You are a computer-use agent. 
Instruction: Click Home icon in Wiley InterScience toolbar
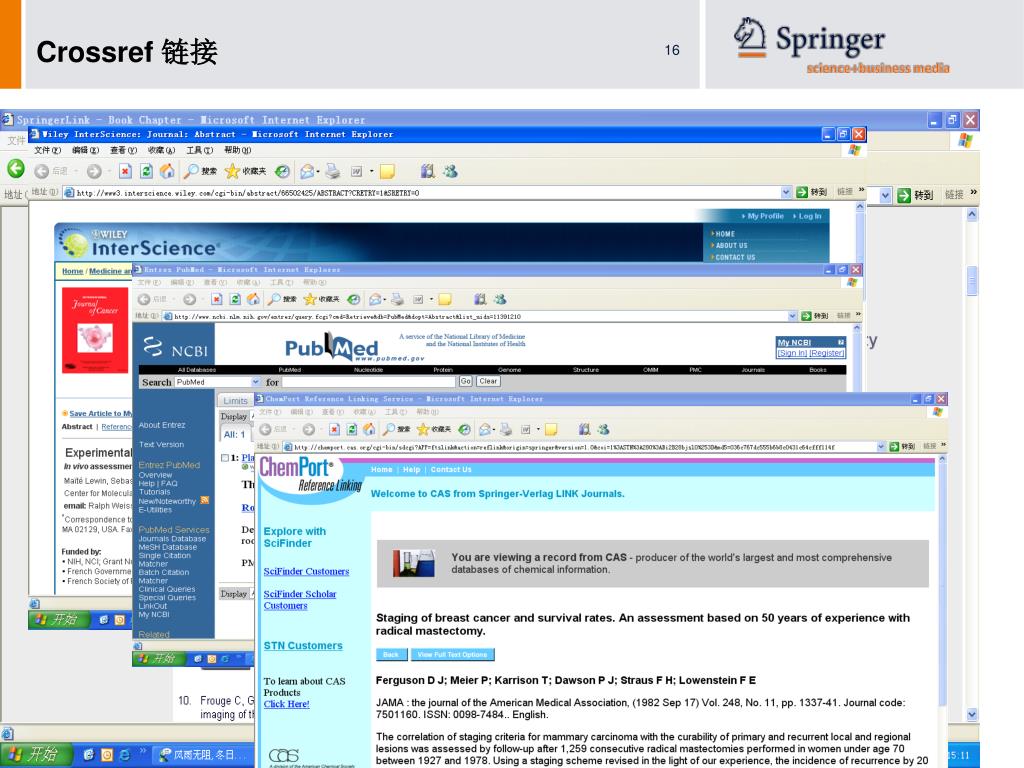(x=167, y=171)
